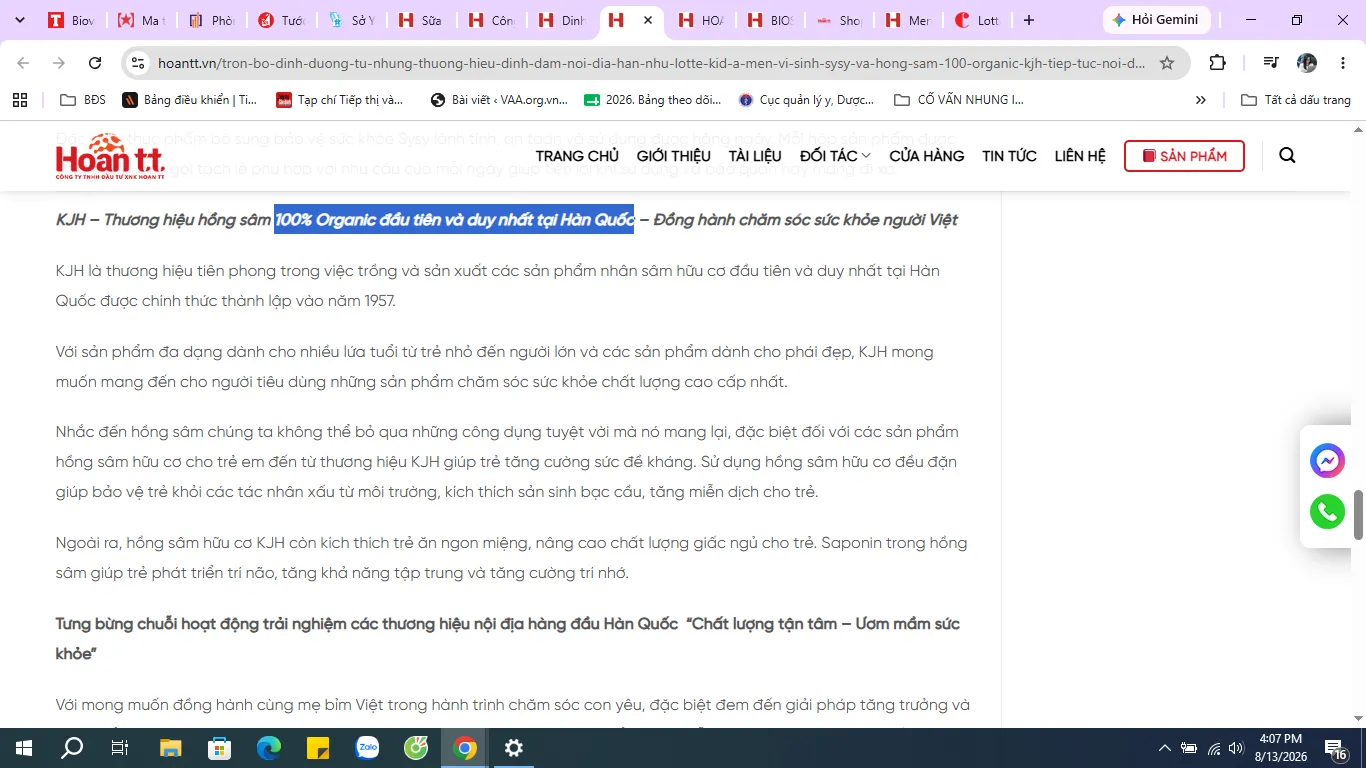The image size is (1366, 768).
Task: Click the page vertical scrollbar thumb
Action: pos(1358,516)
